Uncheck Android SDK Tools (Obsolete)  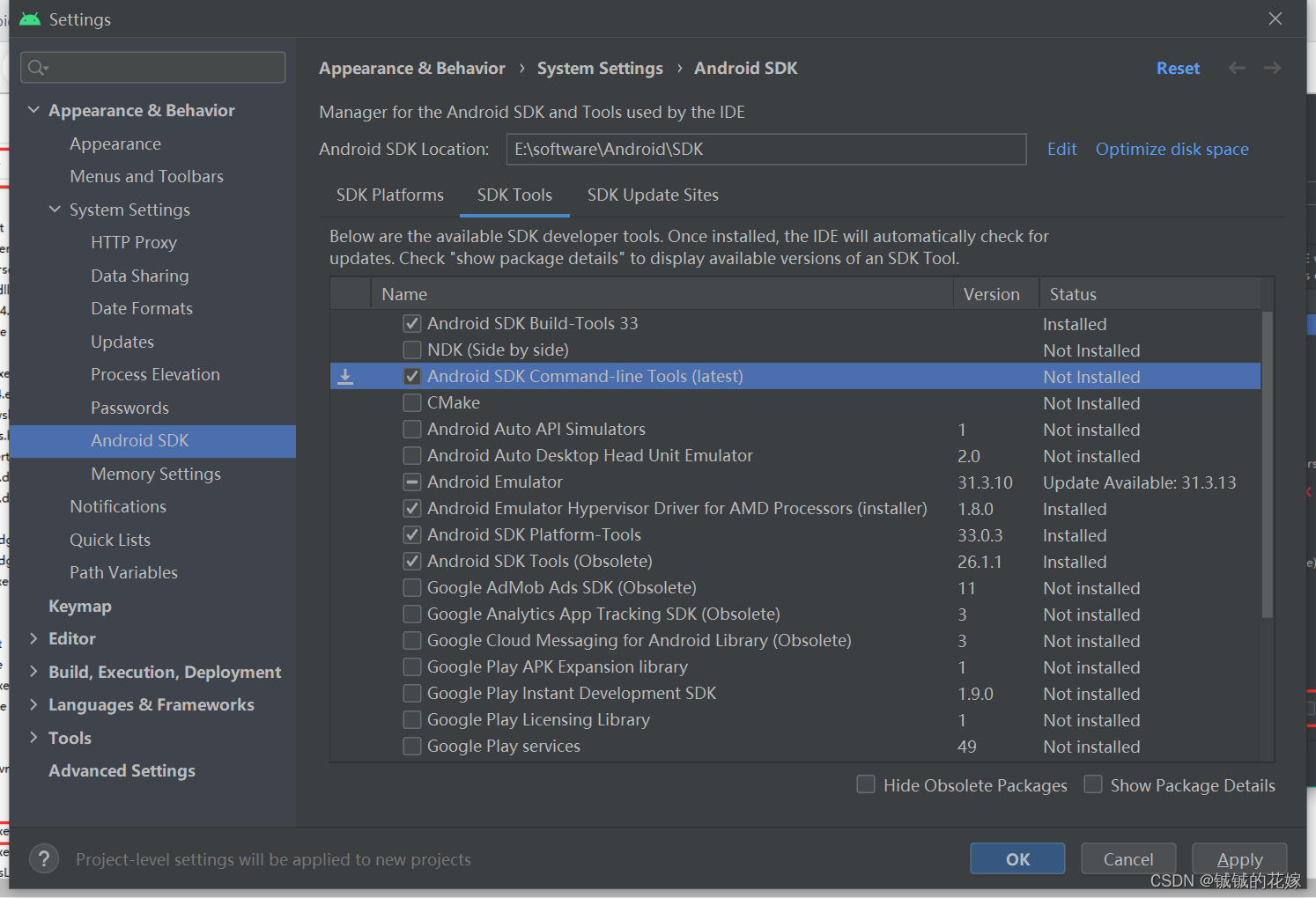pos(411,561)
